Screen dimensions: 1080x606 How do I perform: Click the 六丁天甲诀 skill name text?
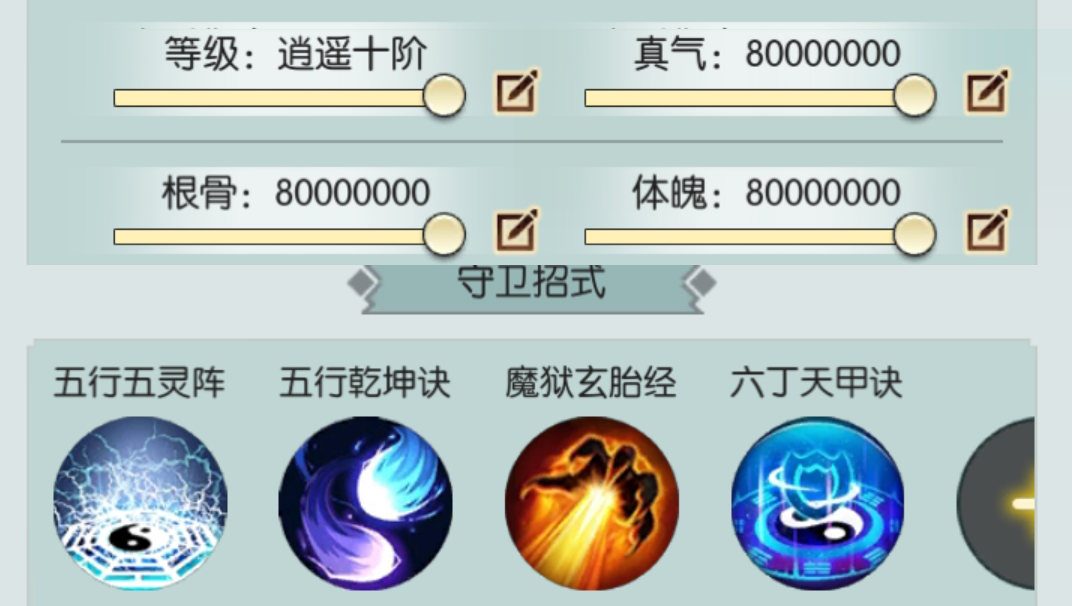click(x=816, y=383)
